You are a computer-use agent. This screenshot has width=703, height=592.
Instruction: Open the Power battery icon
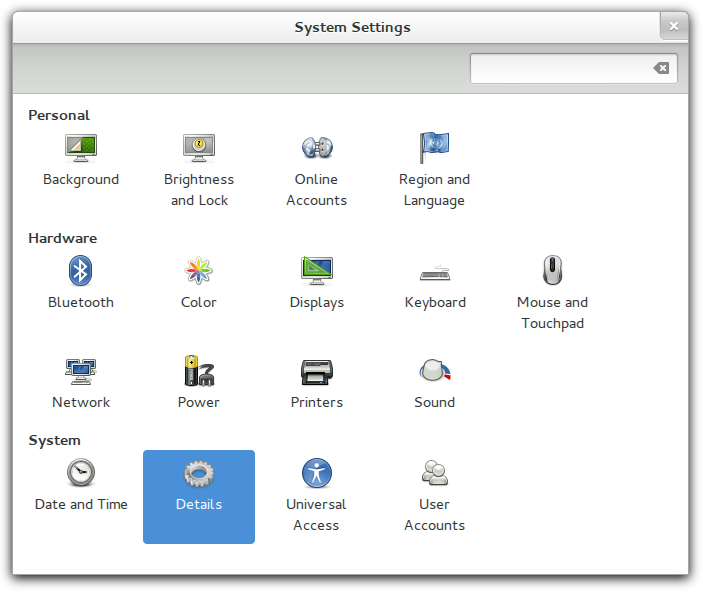click(x=199, y=370)
